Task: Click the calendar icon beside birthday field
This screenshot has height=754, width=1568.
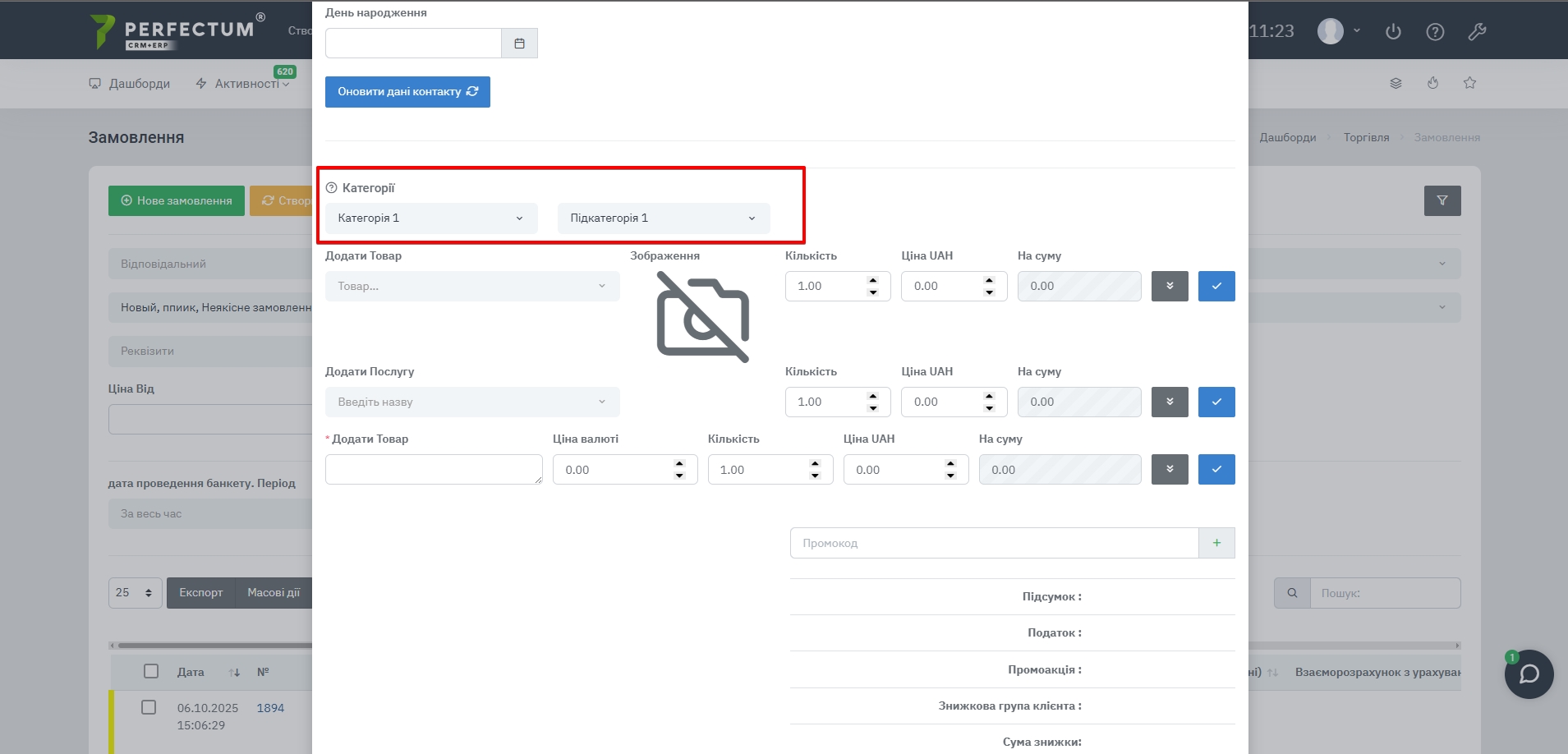Action: tap(519, 44)
